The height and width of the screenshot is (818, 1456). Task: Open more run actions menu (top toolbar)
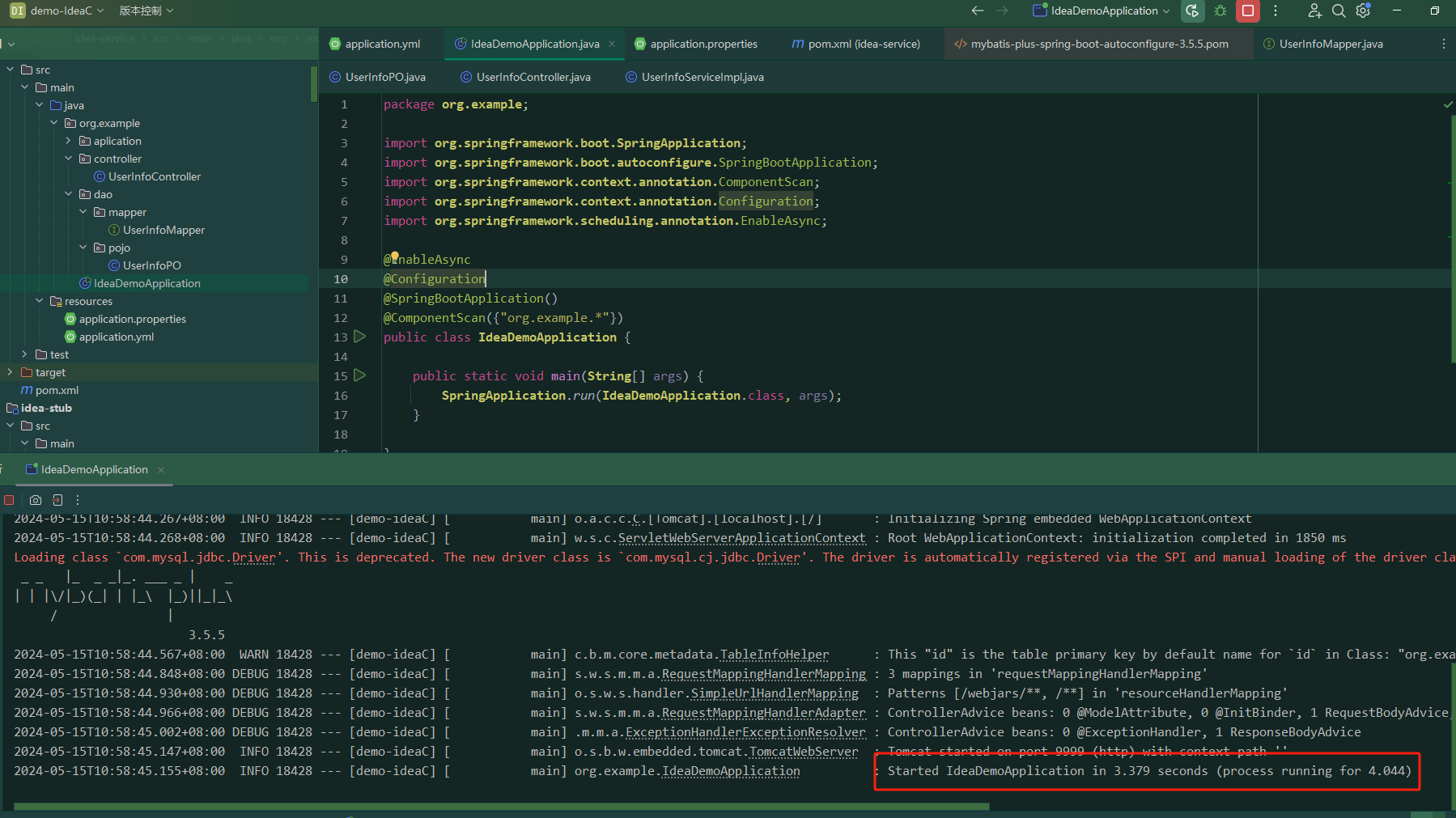(x=1276, y=11)
